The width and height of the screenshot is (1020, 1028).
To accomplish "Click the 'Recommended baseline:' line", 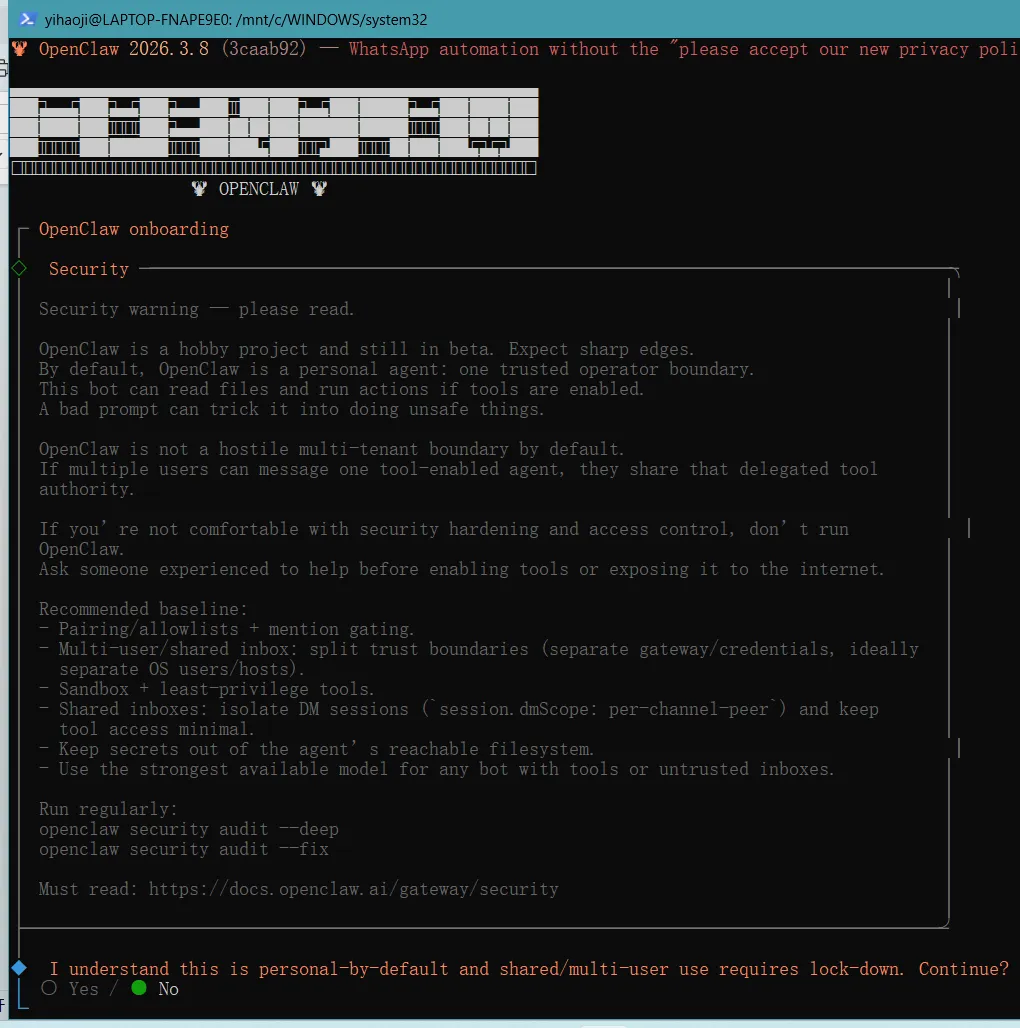I will (143, 608).
